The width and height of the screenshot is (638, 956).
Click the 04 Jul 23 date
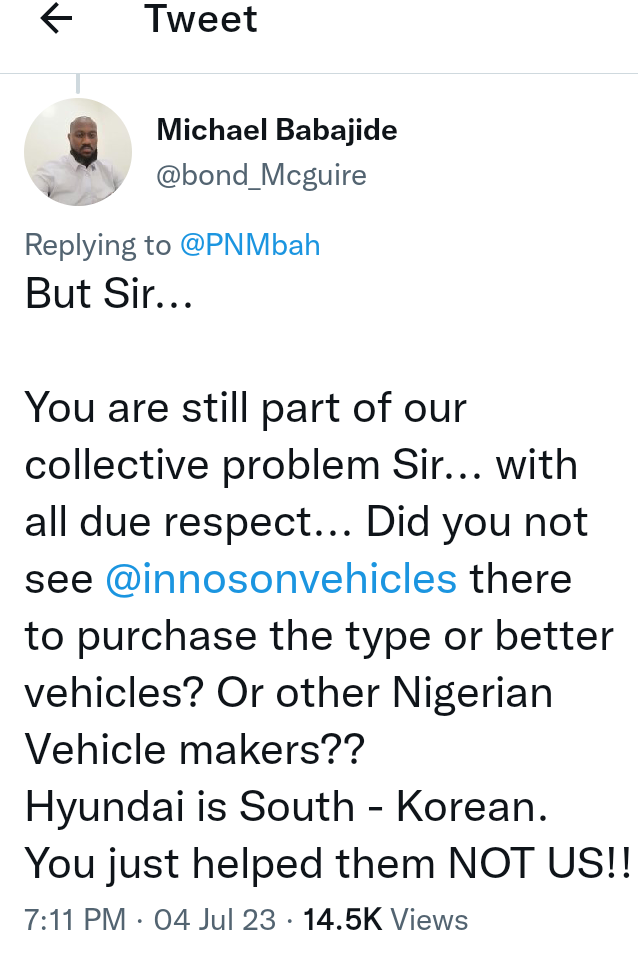215,919
